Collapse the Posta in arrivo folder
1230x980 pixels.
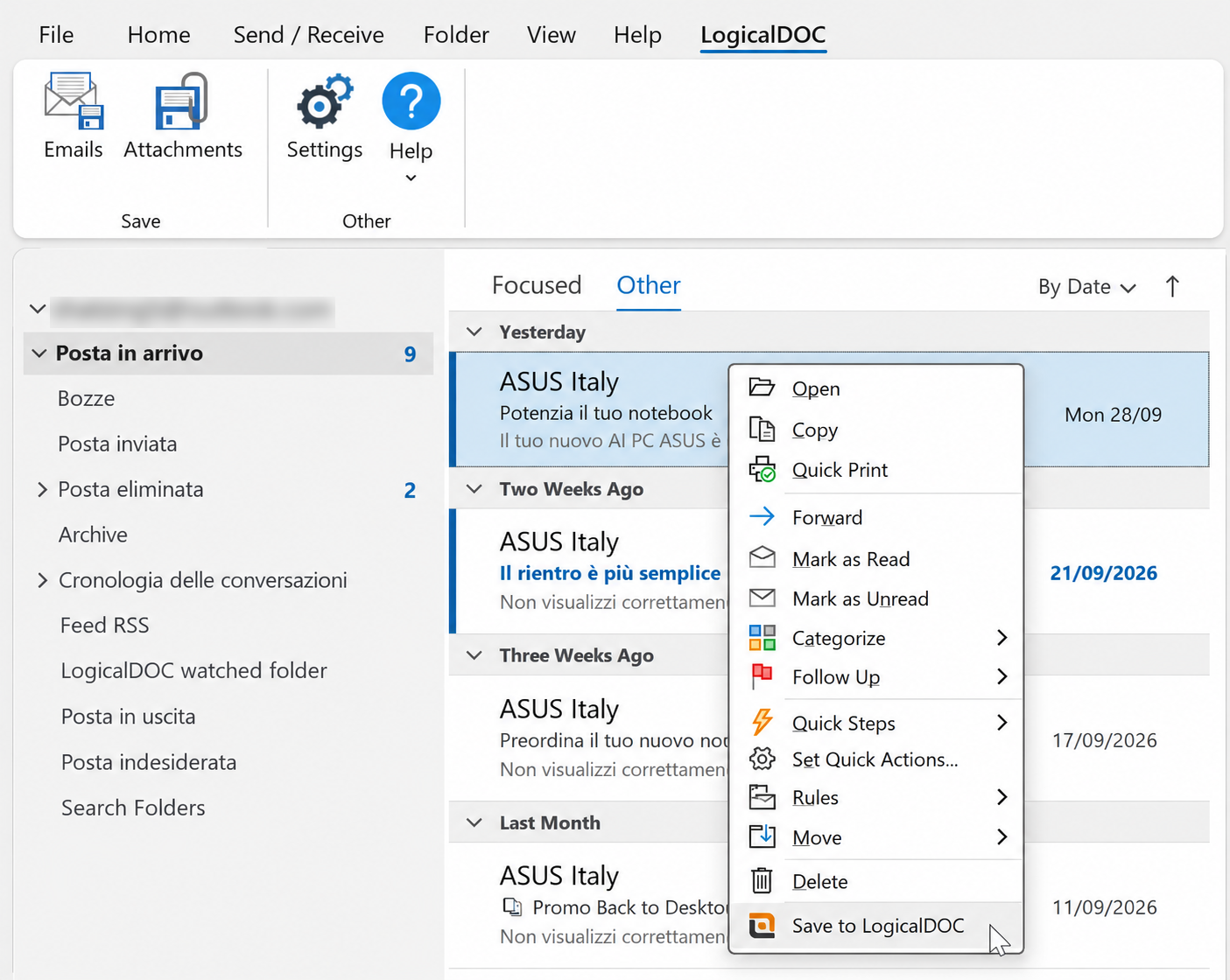[39, 353]
